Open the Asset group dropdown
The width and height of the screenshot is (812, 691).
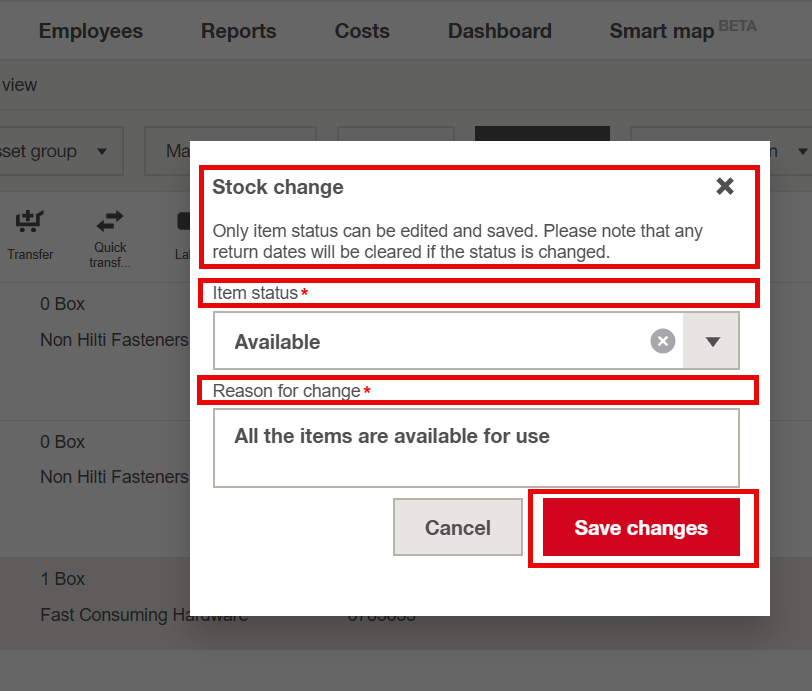pyautogui.click(x=60, y=151)
